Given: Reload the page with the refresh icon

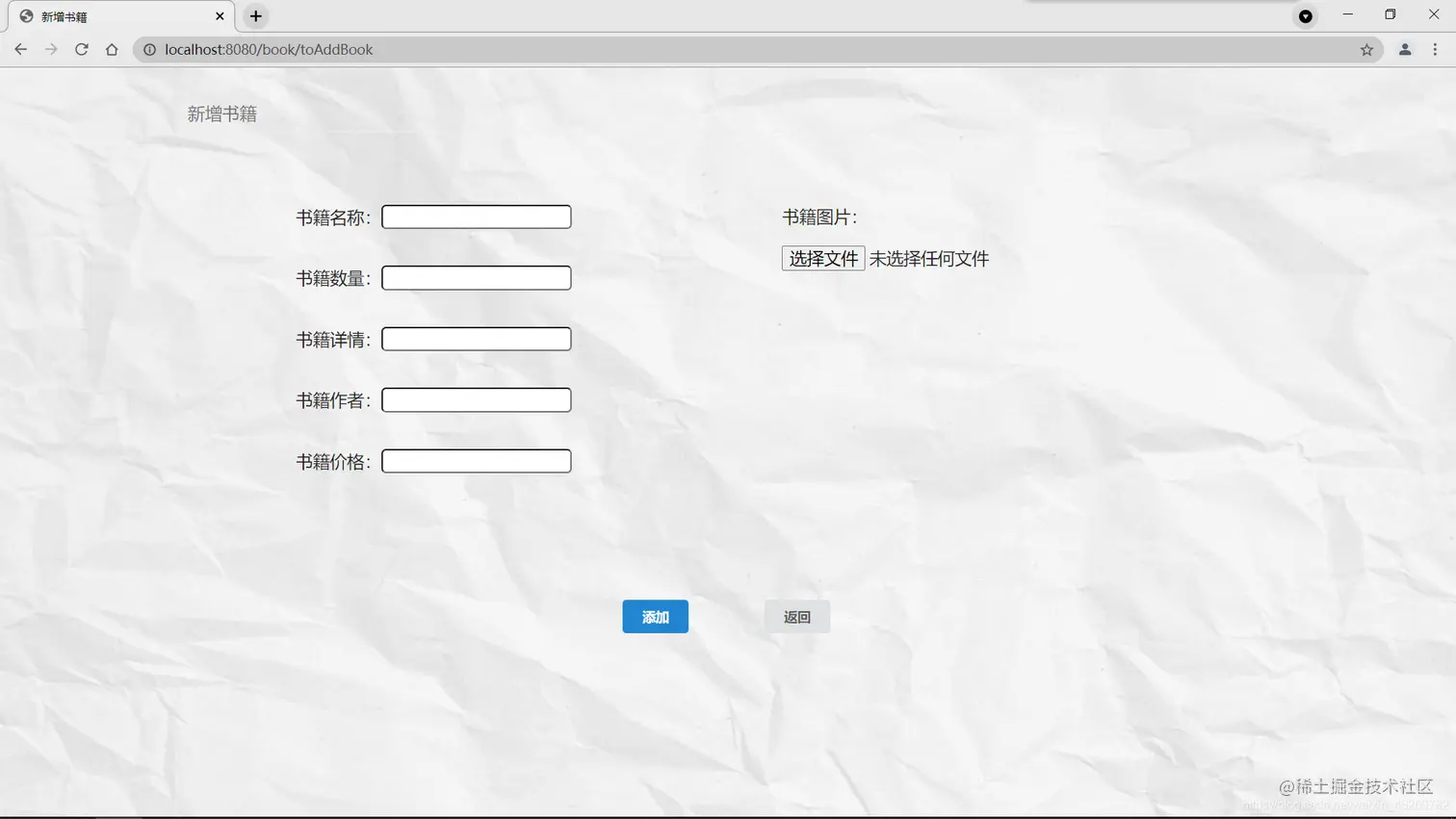Looking at the screenshot, I should coord(82,49).
